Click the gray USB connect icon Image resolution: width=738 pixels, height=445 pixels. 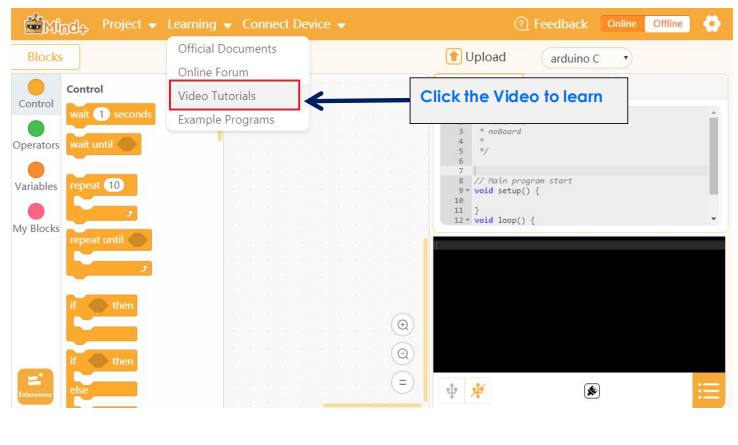pos(452,390)
